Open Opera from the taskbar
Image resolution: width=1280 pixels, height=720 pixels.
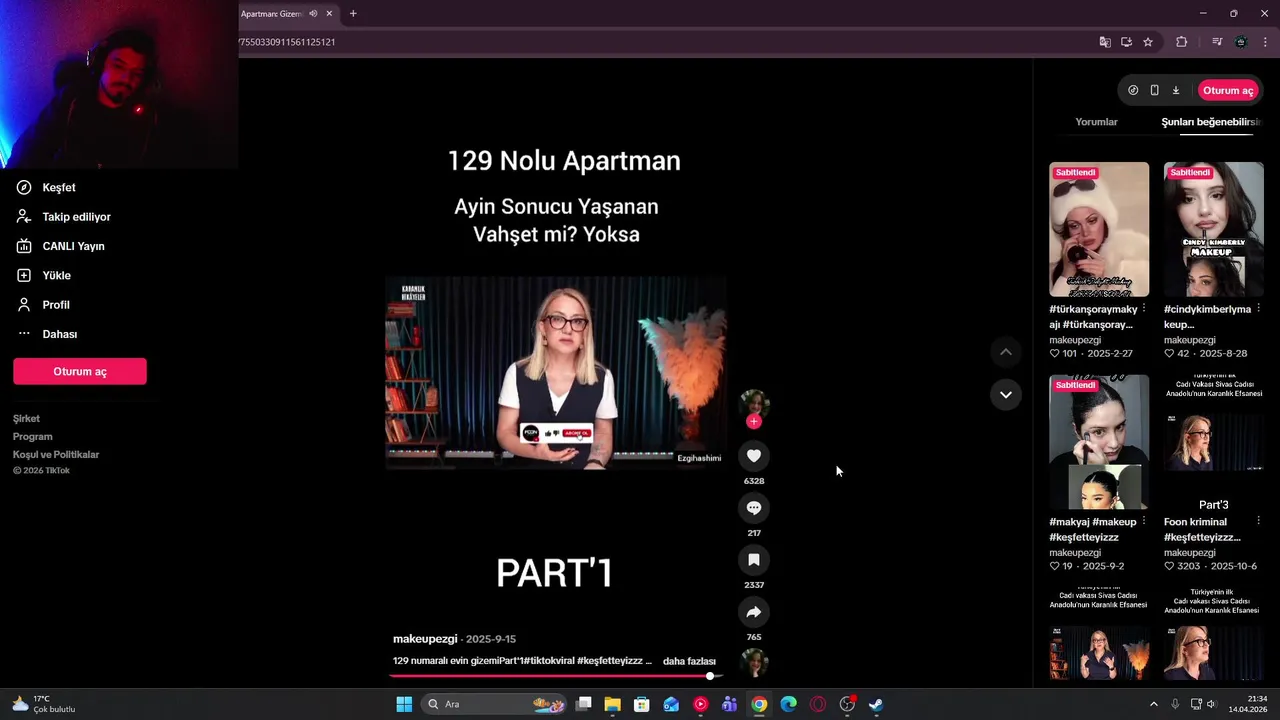818,704
